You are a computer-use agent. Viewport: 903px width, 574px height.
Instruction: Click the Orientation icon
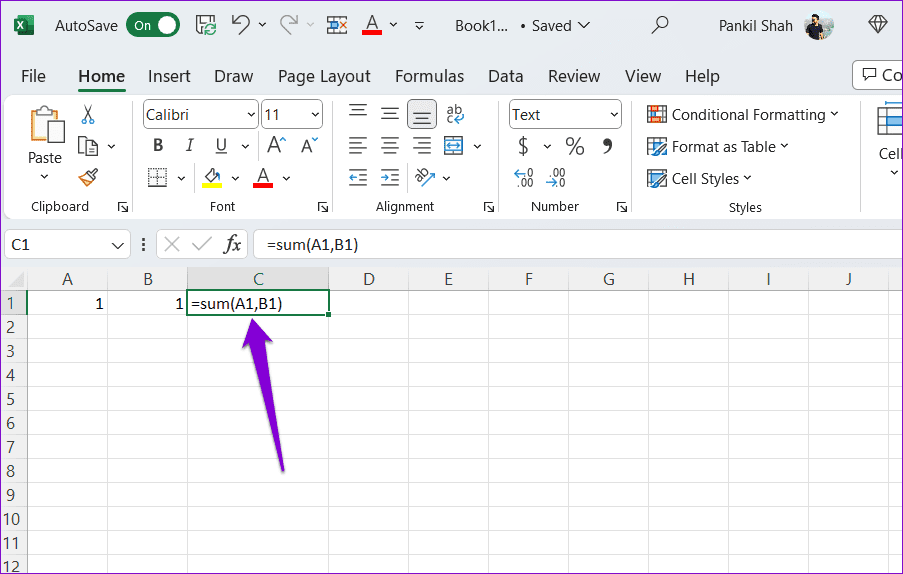point(425,177)
